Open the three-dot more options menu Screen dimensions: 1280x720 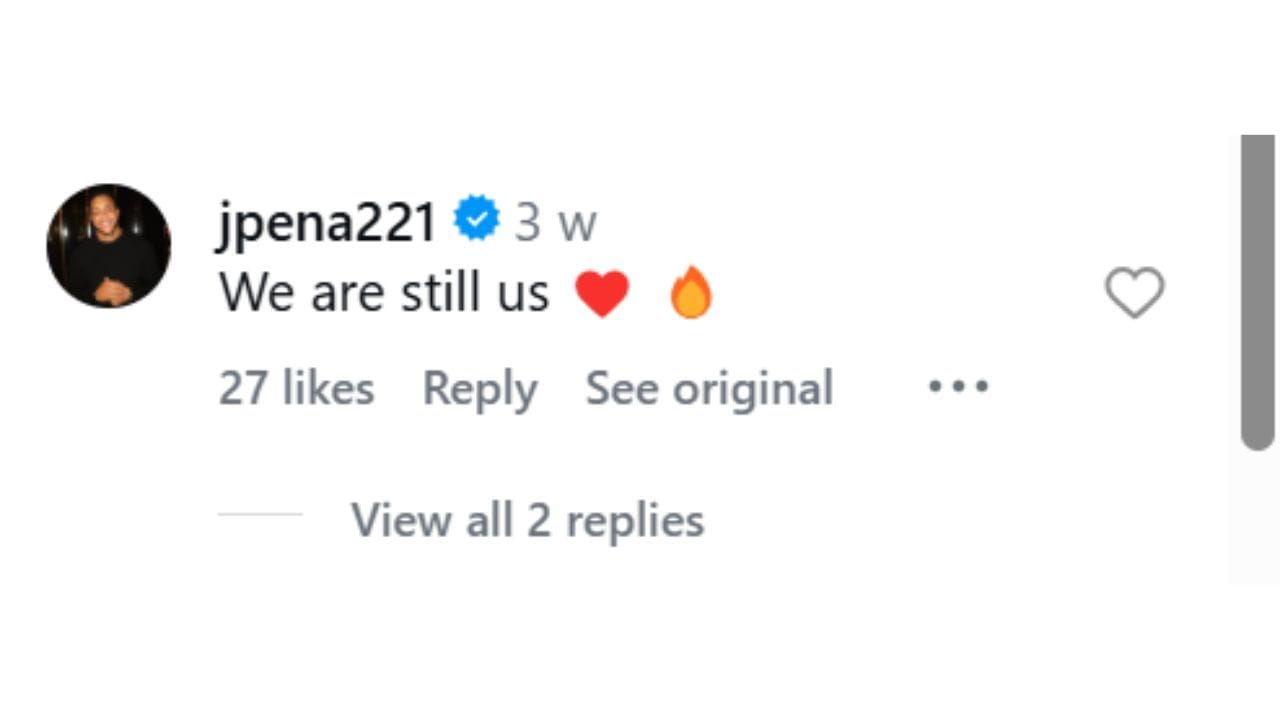click(958, 387)
